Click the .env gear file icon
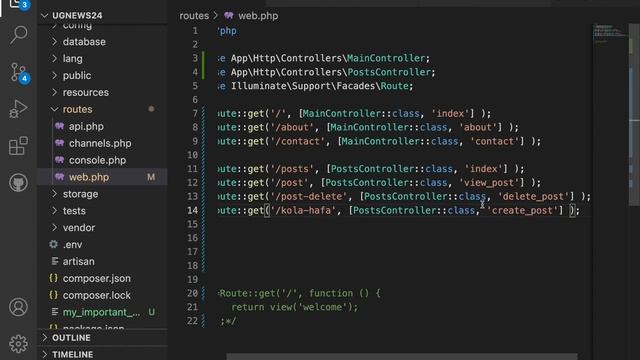640x360 pixels. point(53,244)
